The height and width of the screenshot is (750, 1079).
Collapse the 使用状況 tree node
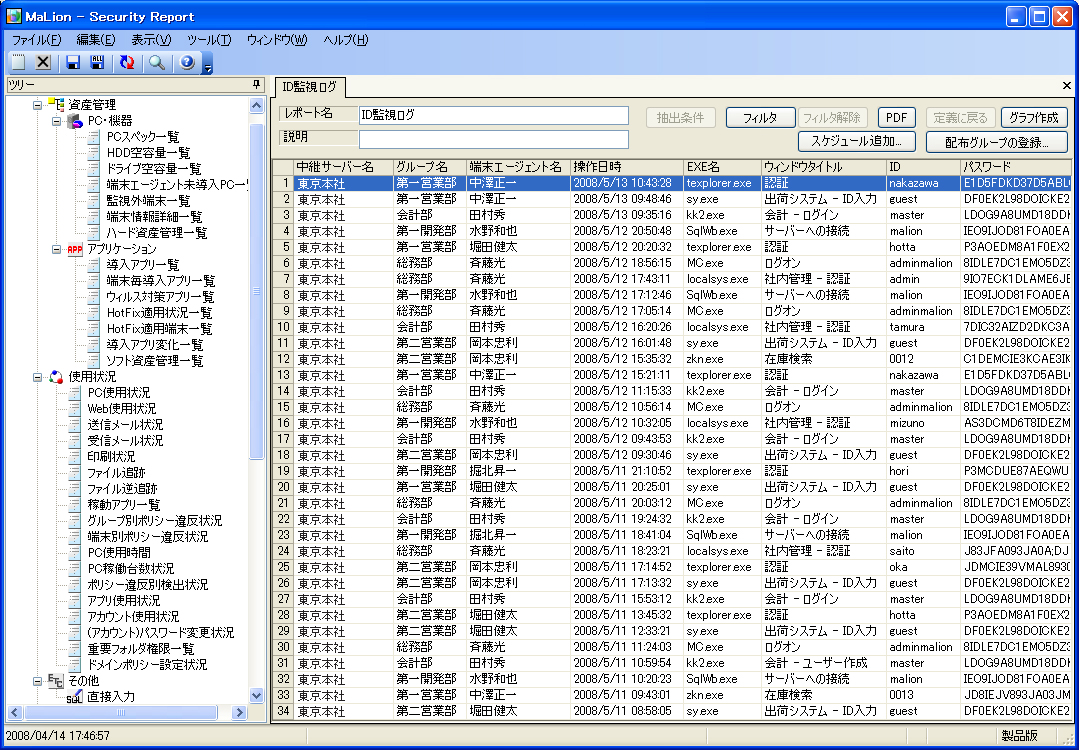tap(38, 377)
